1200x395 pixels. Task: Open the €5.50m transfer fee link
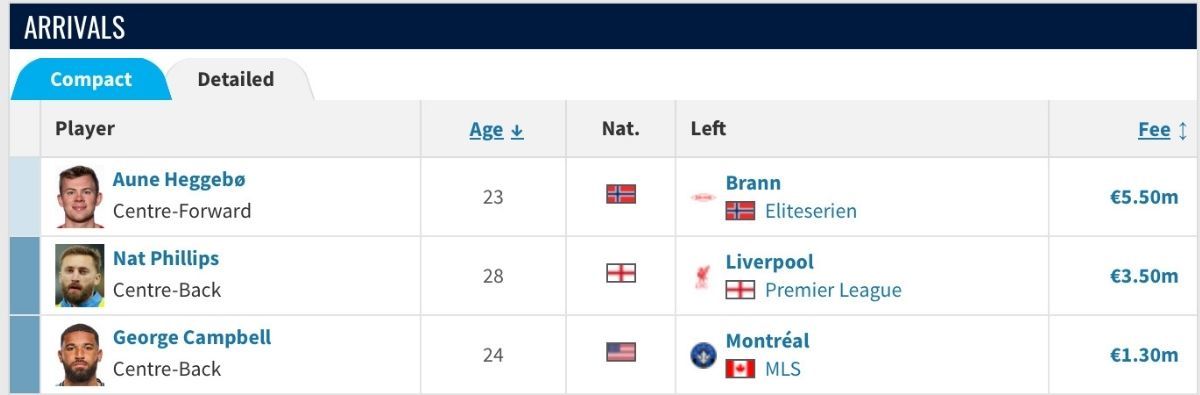coord(1144,197)
